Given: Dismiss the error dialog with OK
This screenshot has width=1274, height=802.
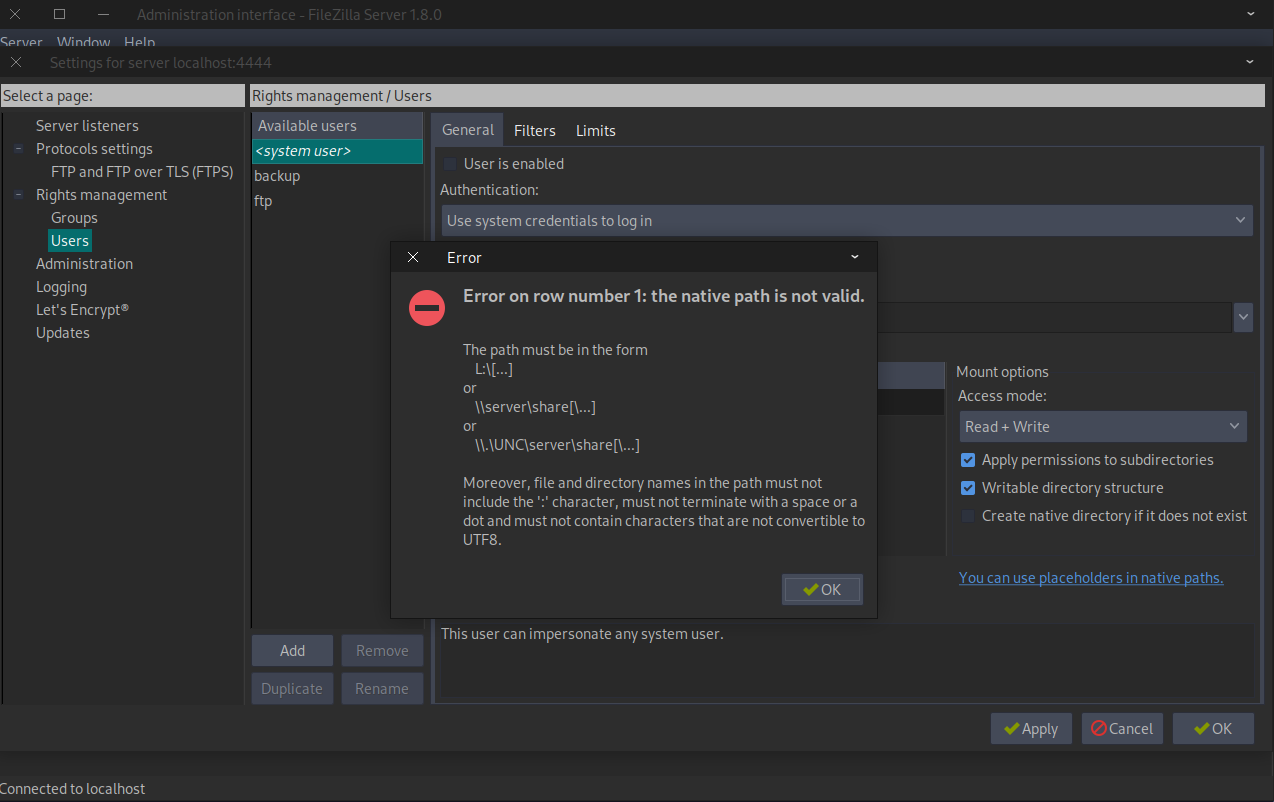Looking at the screenshot, I should coord(822,589).
